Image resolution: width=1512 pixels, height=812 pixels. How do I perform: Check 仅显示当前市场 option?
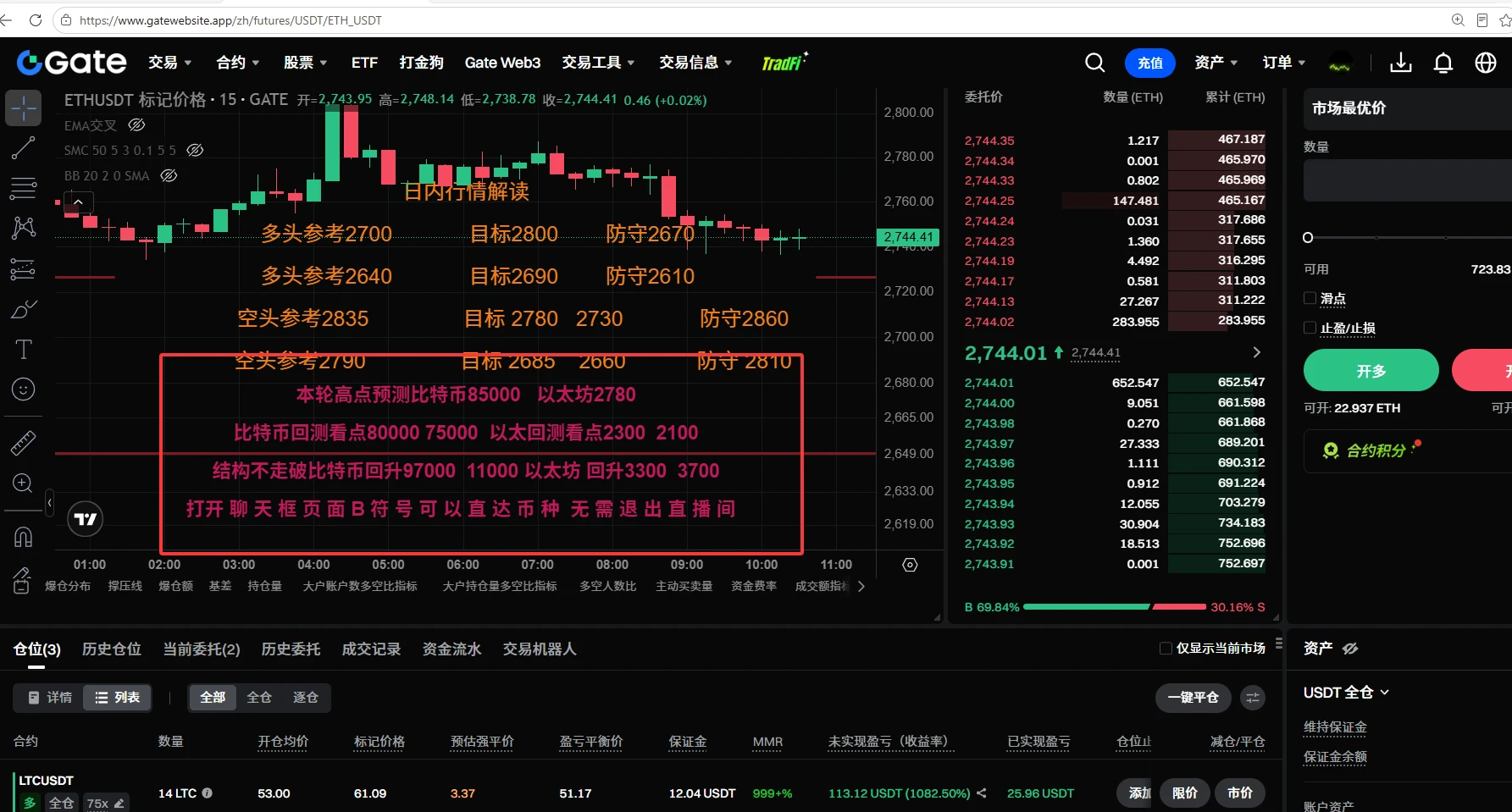point(1166,649)
